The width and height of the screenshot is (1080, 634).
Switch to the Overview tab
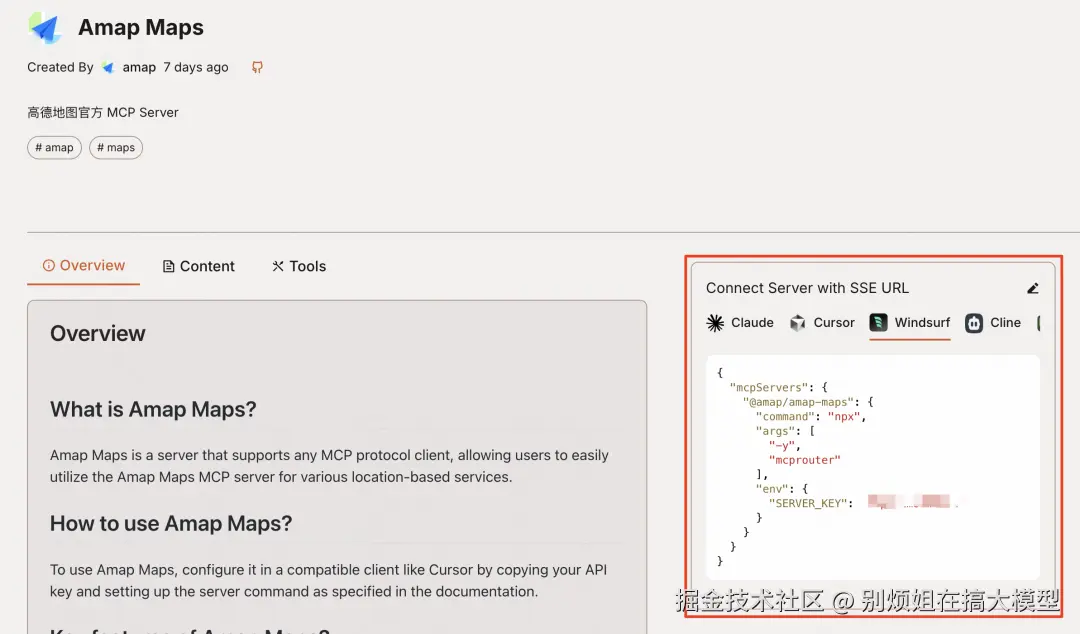tap(83, 265)
